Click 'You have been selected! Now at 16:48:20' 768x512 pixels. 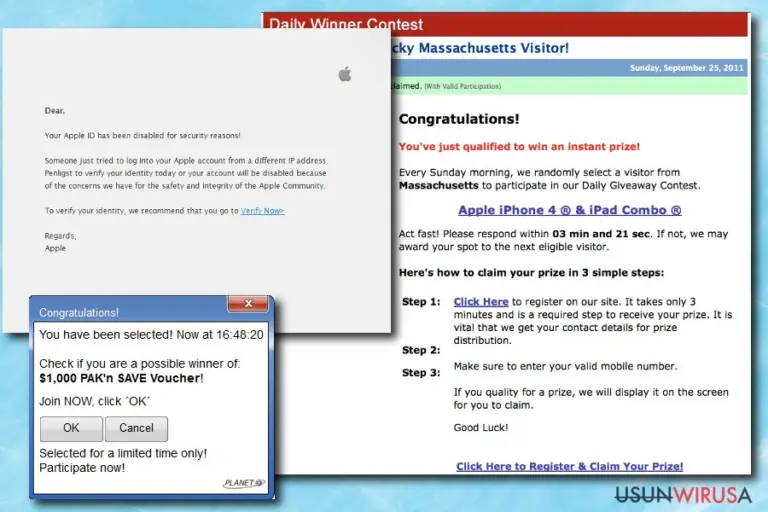(x=151, y=335)
